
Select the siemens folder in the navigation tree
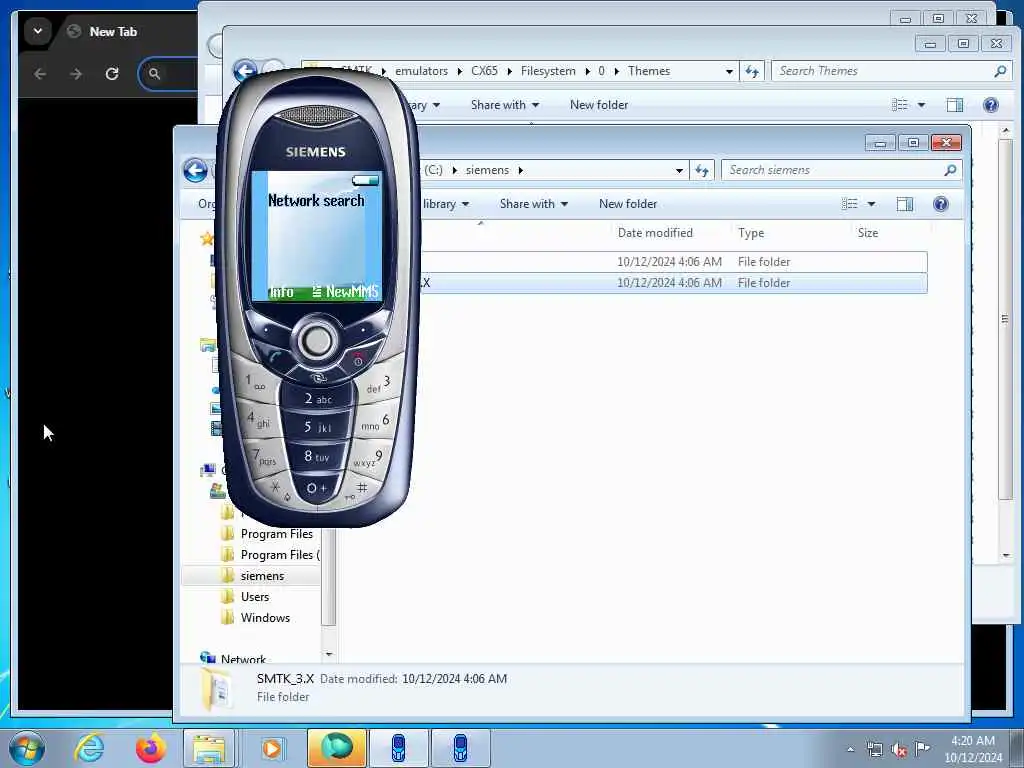point(261,576)
